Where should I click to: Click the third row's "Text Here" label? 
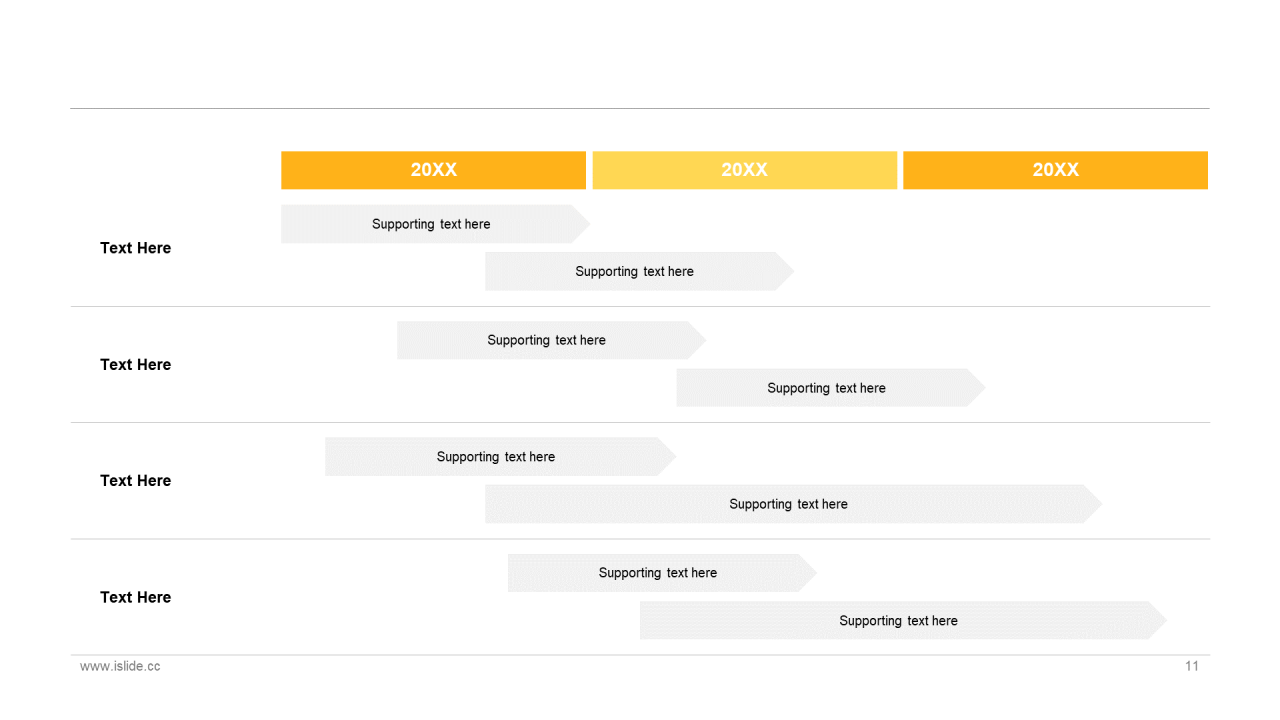click(x=136, y=481)
